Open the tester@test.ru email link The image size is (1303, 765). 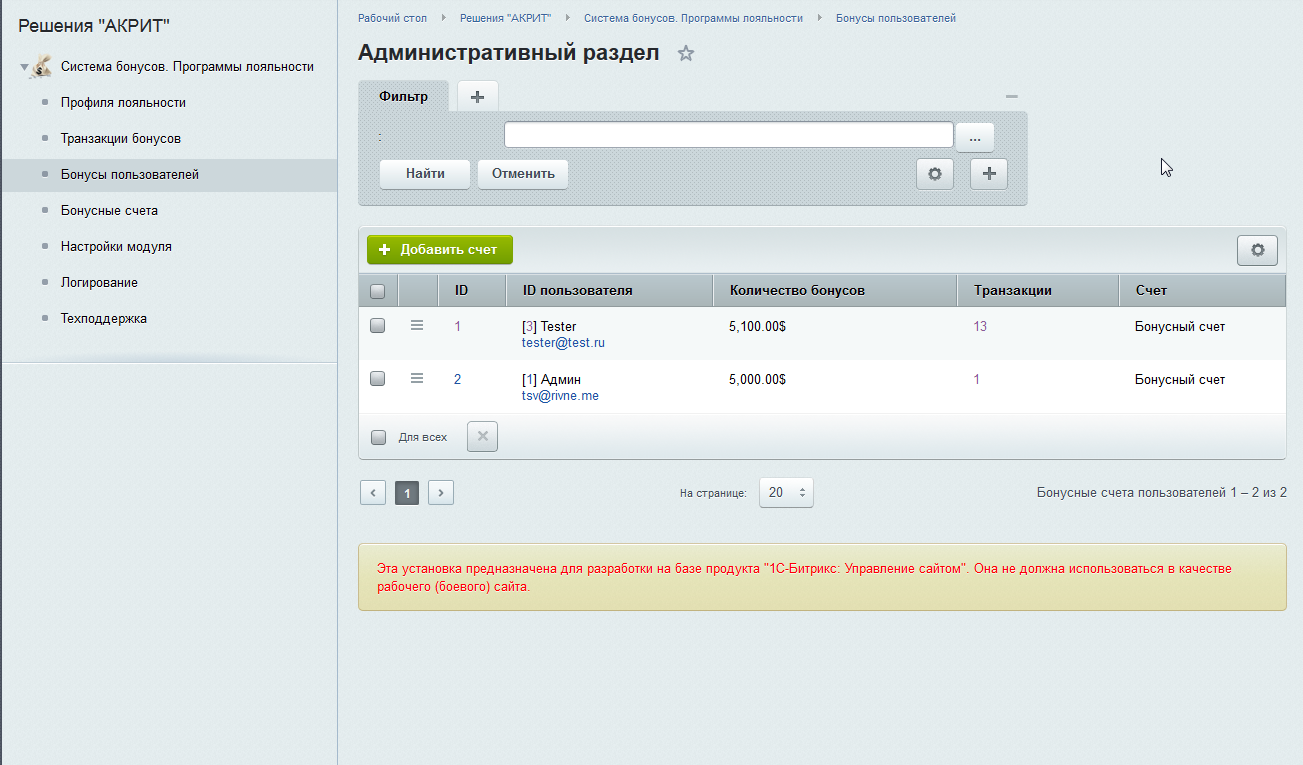pyautogui.click(x=563, y=343)
